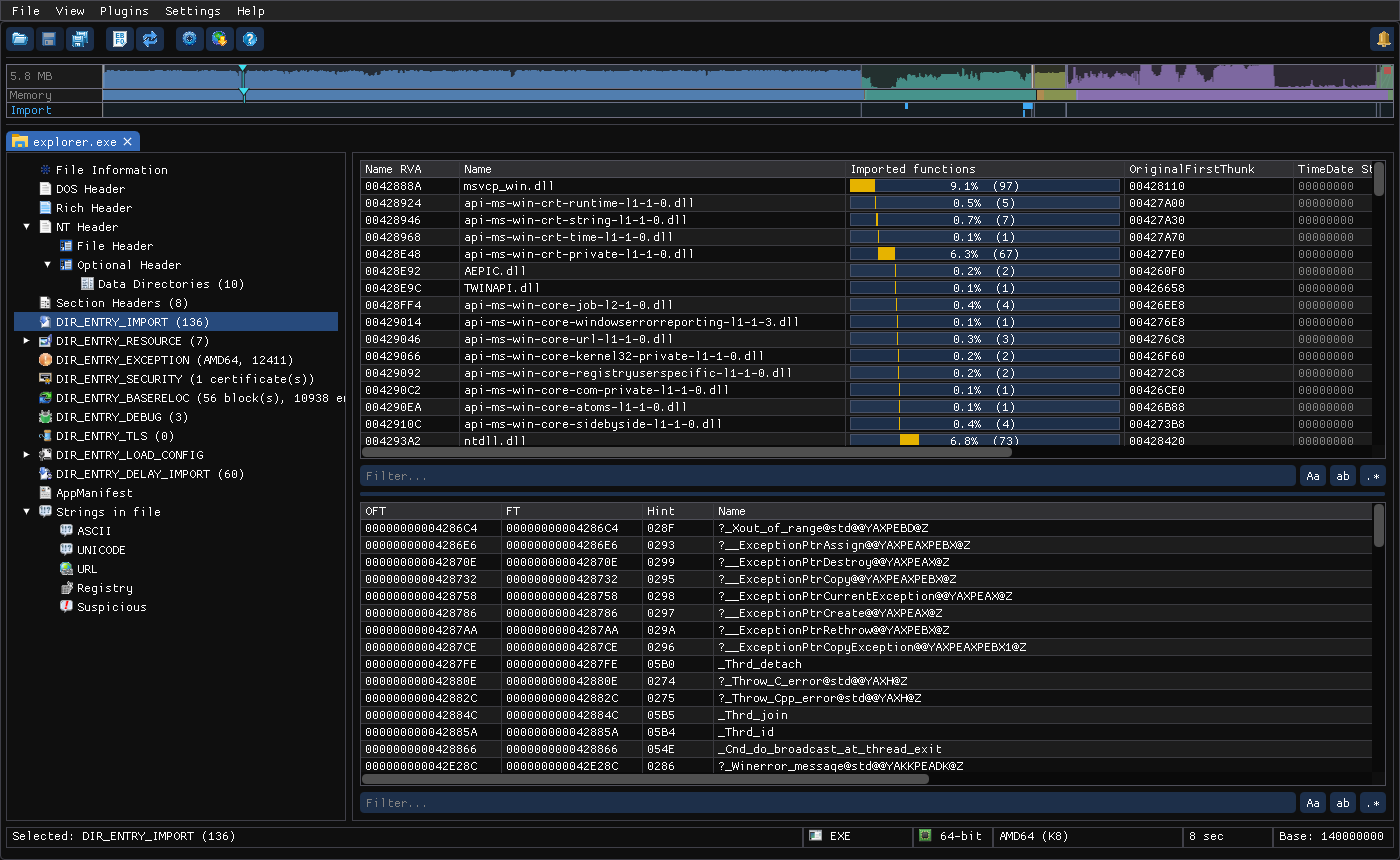The image size is (1400, 860).
Task: Sort by the OriginalFirstThunk column header
Action: pos(1208,169)
